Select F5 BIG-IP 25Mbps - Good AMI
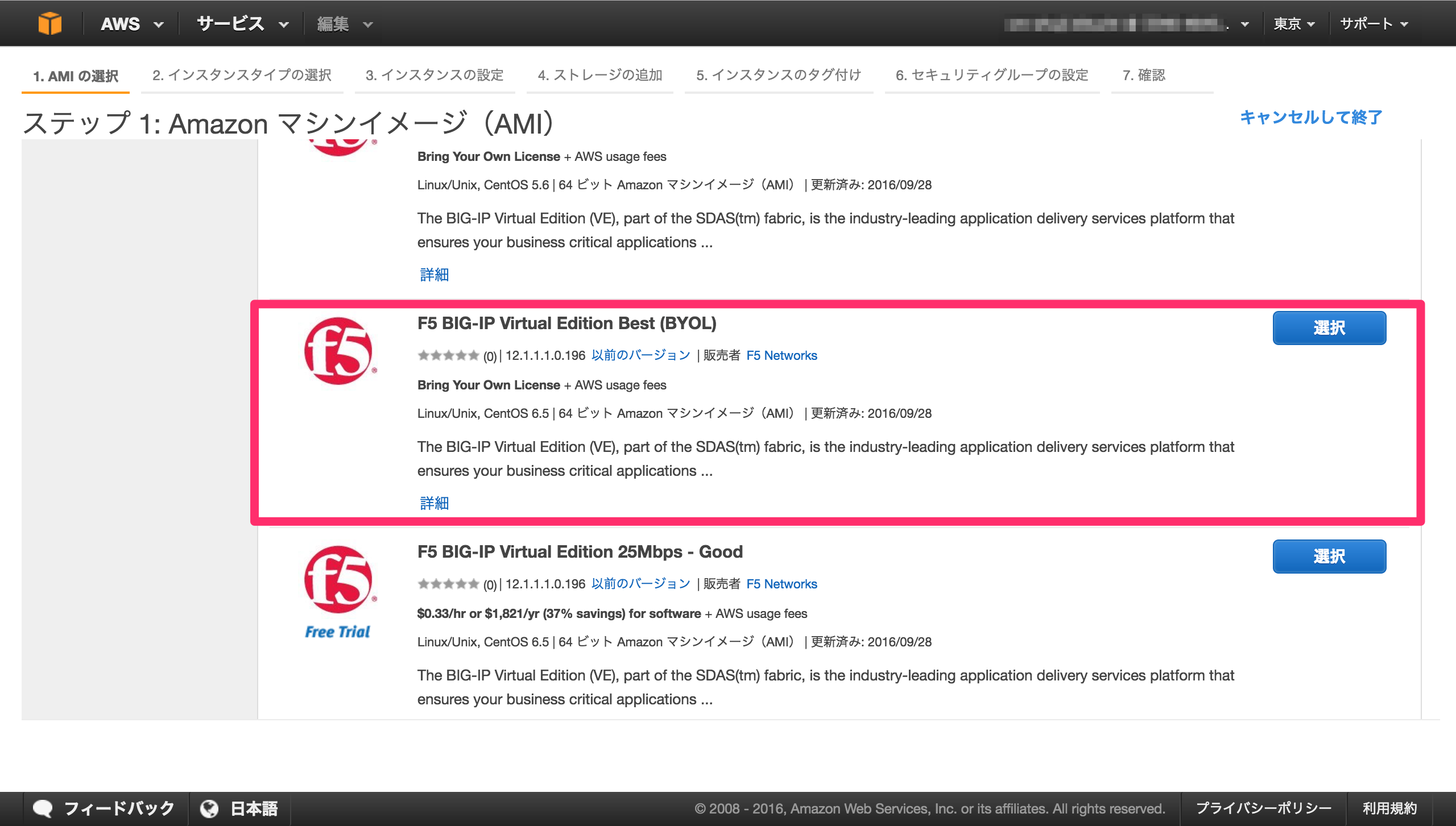This screenshot has width=1456, height=826. point(1329,557)
